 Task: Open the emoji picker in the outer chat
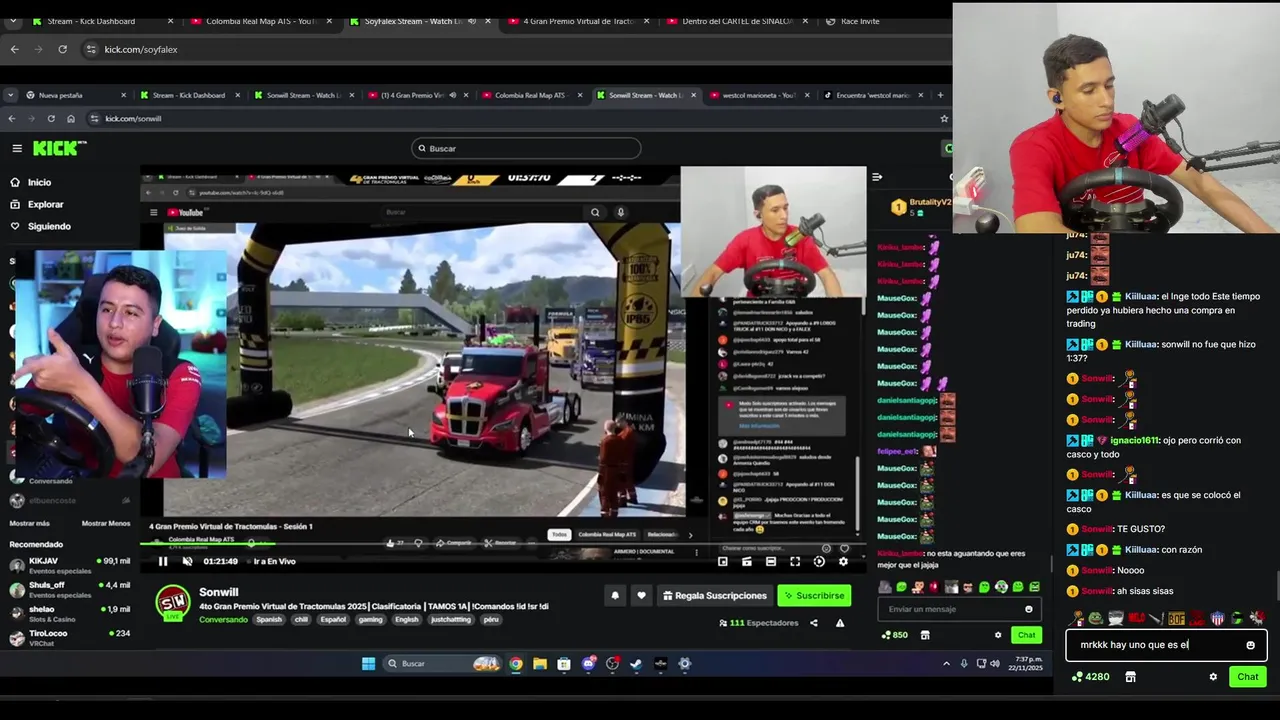click(1250, 645)
